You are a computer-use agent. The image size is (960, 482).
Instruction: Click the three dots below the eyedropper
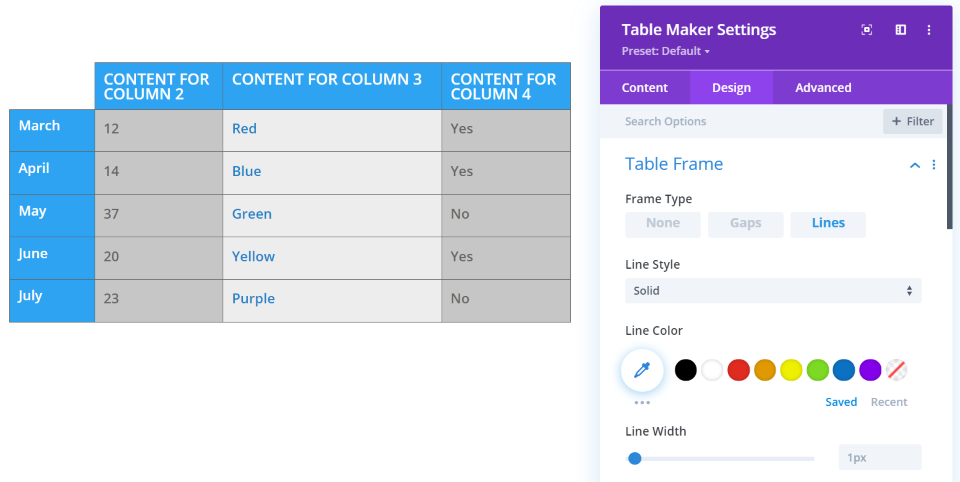642,402
